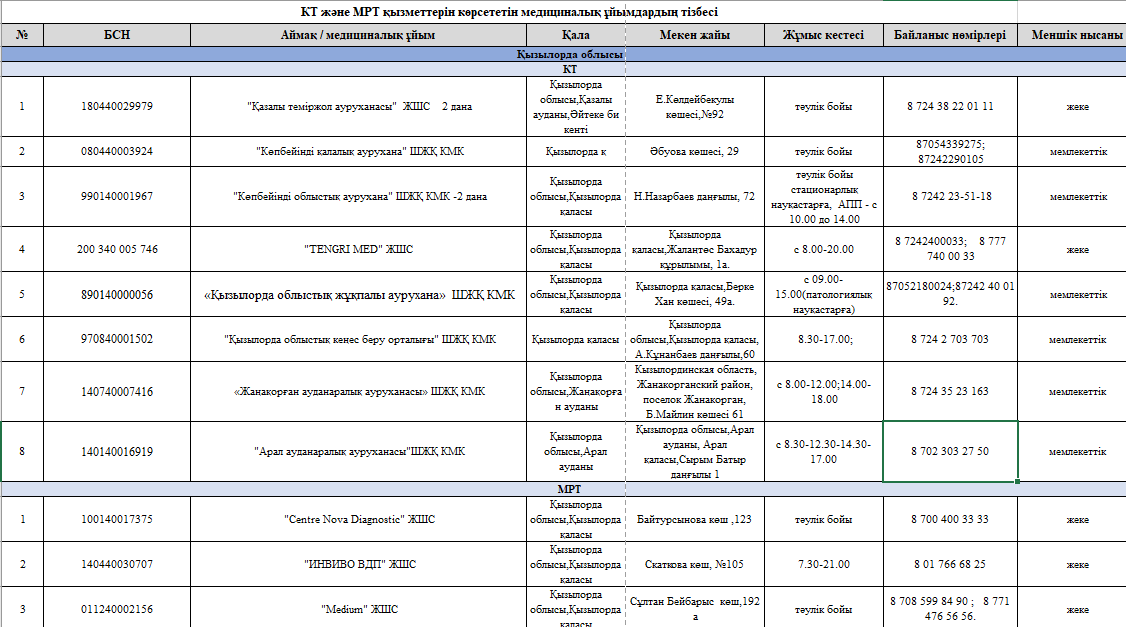Click the BSN cell 140740007416
The width and height of the screenshot is (1126, 627).
[117, 392]
